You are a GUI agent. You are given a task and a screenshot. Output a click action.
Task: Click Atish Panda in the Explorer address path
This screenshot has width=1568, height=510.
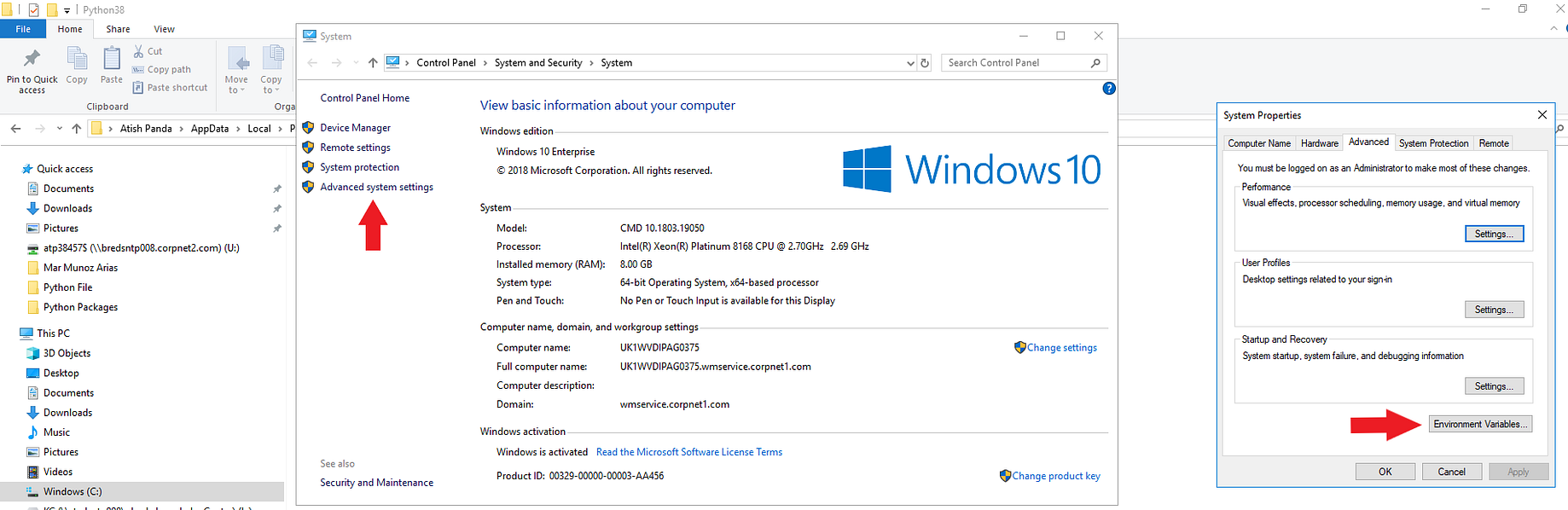146,128
